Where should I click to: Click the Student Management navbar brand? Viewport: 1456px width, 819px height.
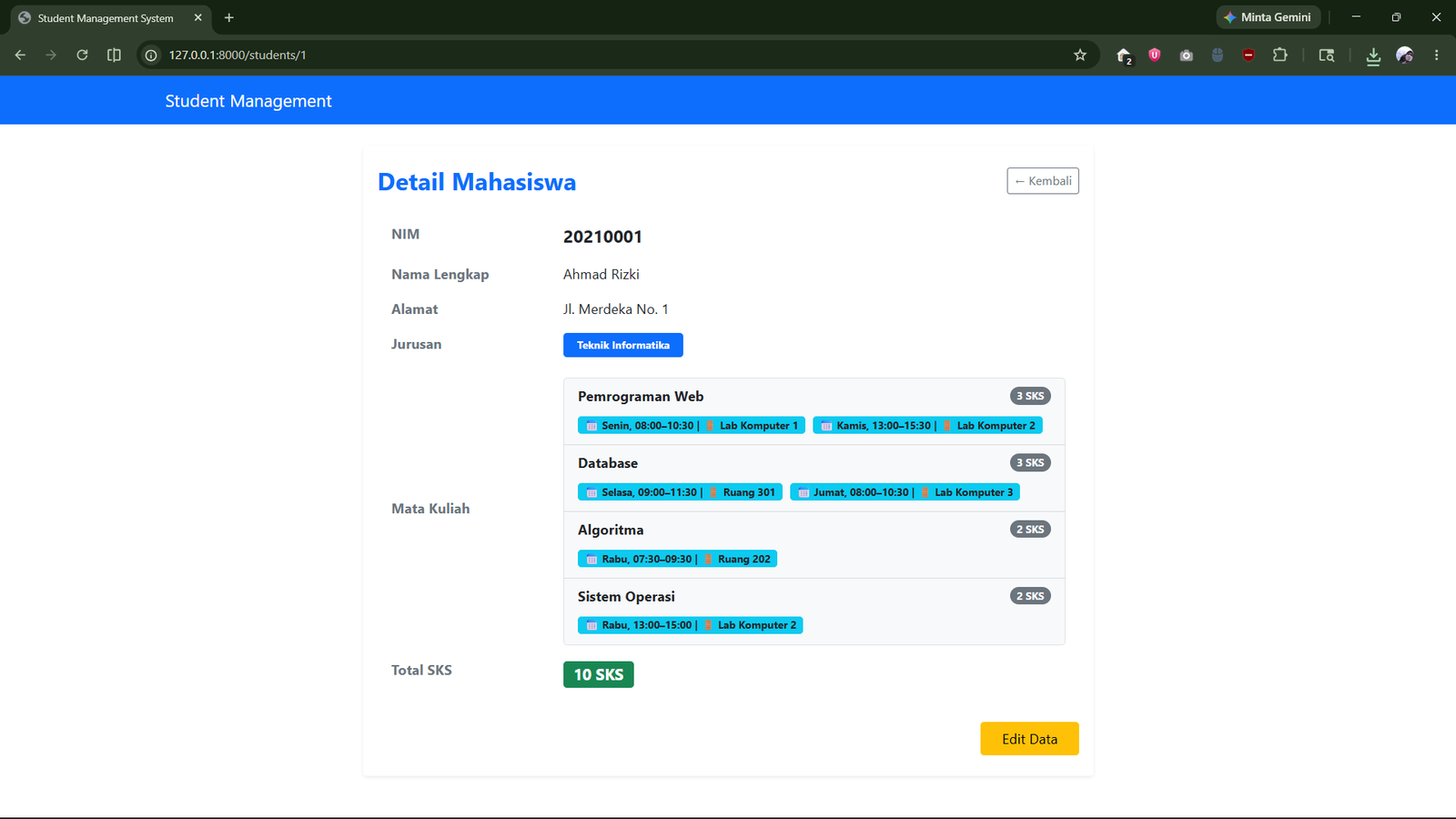[248, 101]
